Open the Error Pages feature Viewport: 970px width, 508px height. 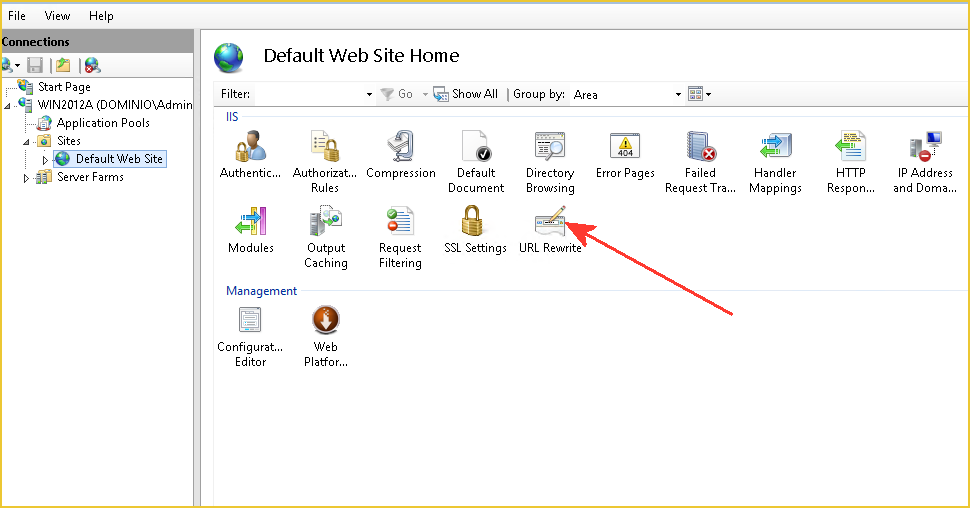[x=625, y=155]
